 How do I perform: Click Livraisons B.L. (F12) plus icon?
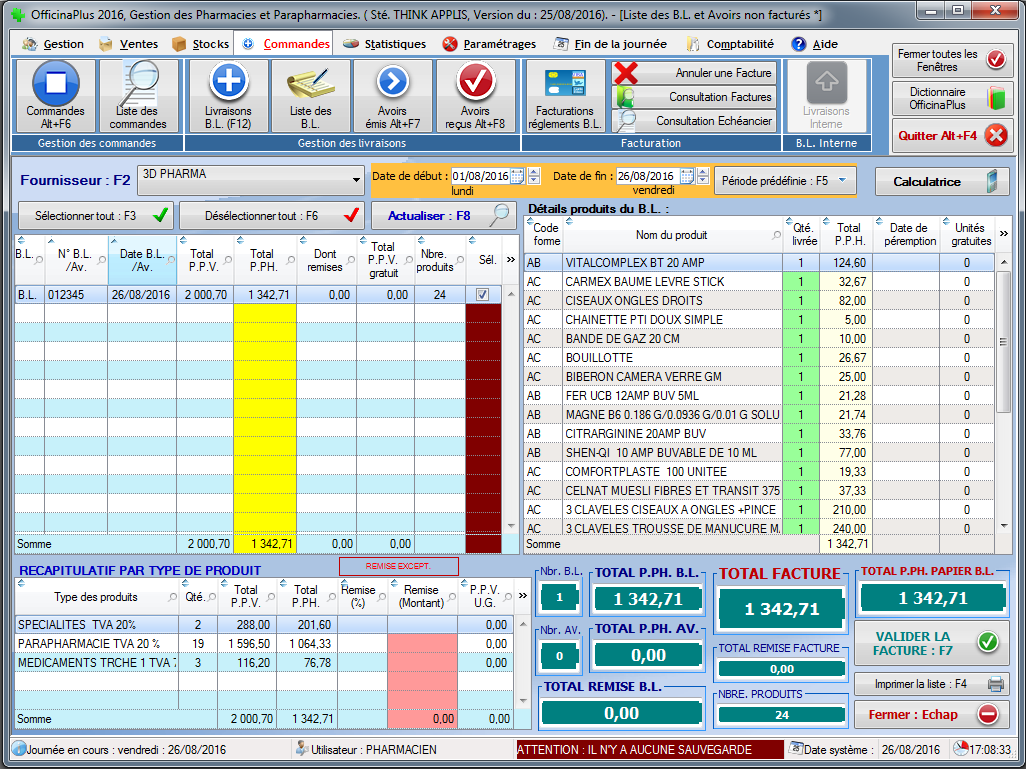click(228, 82)
